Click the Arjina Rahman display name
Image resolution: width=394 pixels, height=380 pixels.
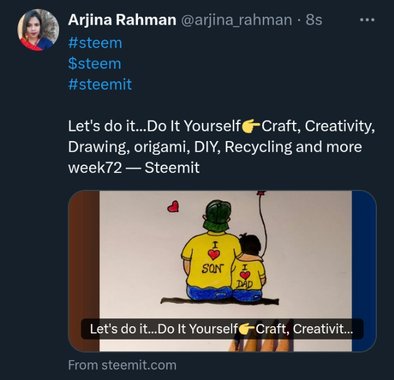tap(122, 20)
